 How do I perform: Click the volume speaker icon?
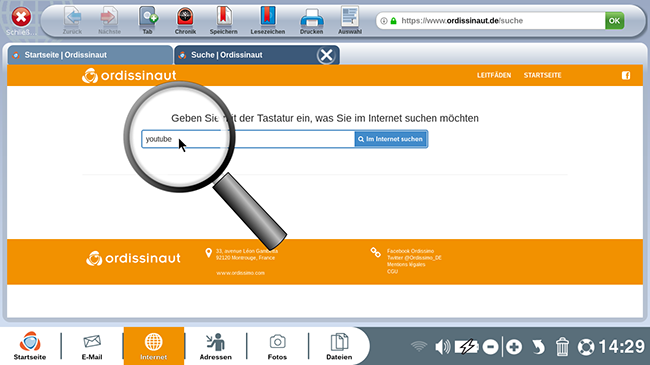point(442,346)
